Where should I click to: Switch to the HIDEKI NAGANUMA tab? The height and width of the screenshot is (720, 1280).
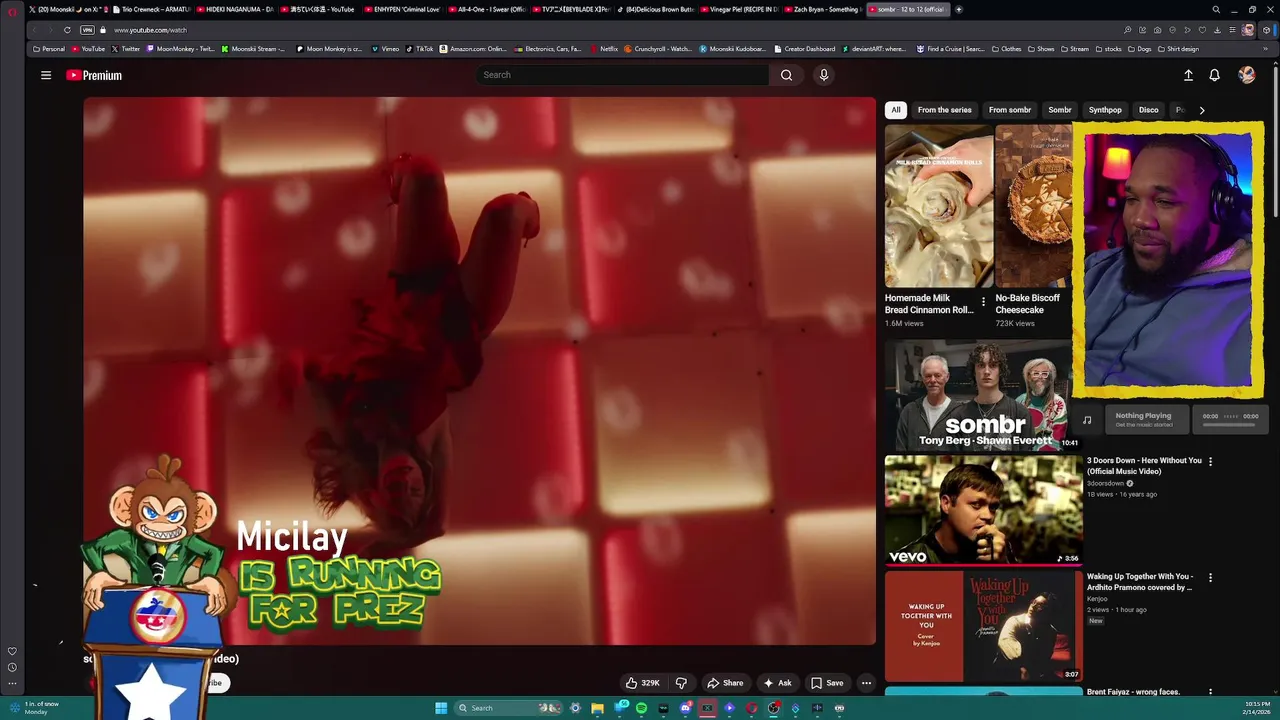tap(233, 9)
